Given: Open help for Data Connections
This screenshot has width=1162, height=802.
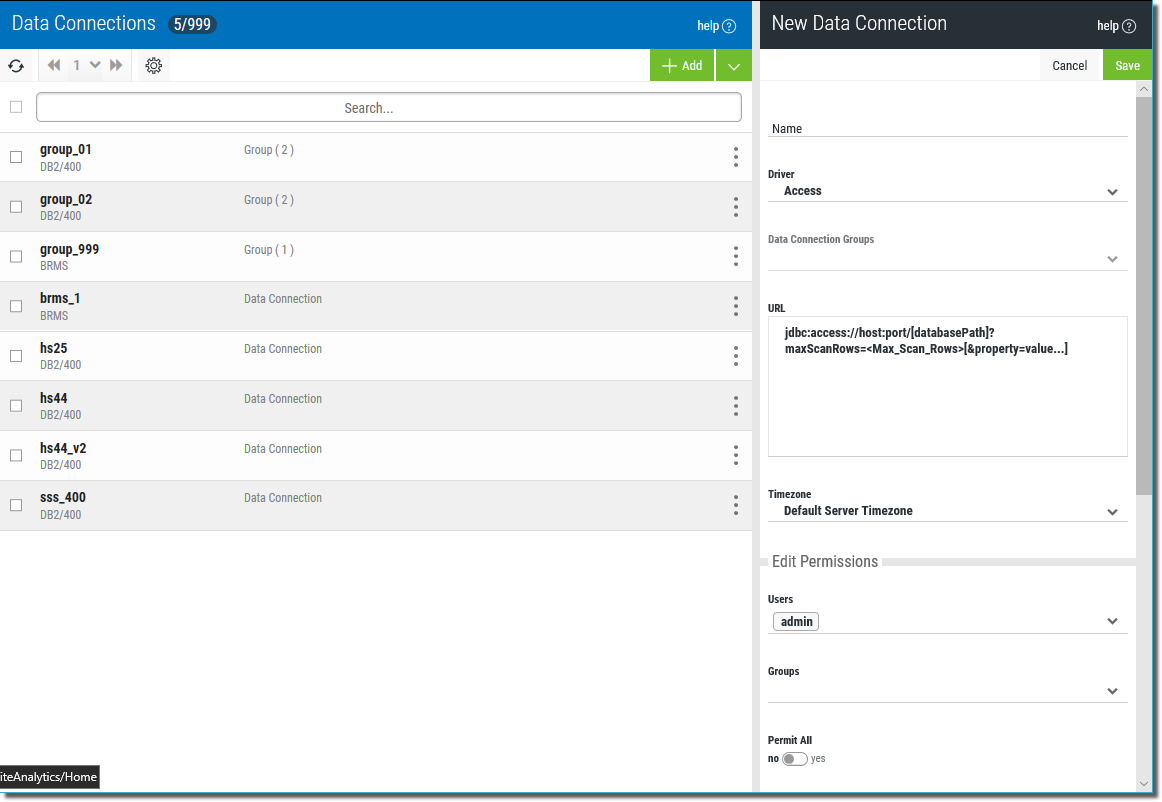Looking at the screenshot, I should (x=716, y=25).
